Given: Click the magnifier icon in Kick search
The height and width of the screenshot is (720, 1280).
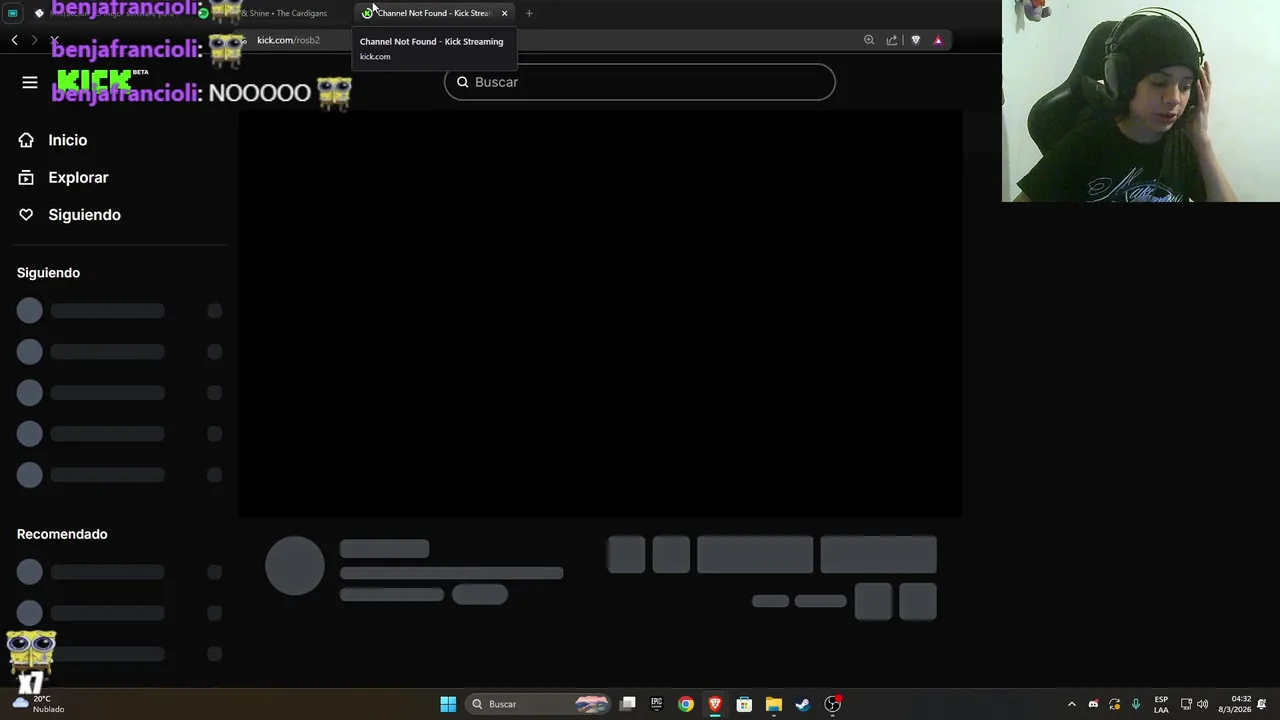Looking at the screenshot, I should pyautogui.click(x=462, y=82).
